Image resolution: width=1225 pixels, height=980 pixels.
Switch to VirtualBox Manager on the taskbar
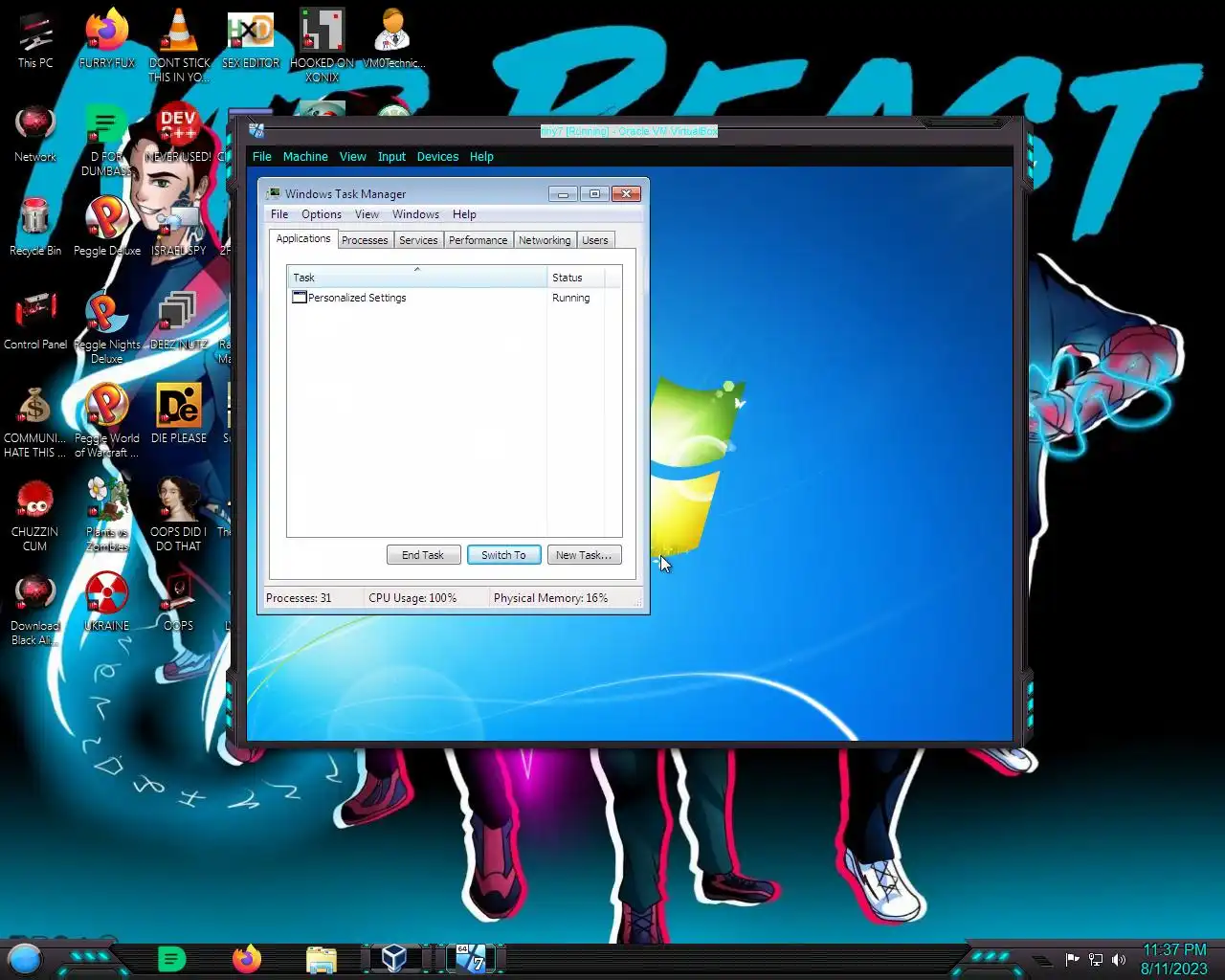click(394, 958)
